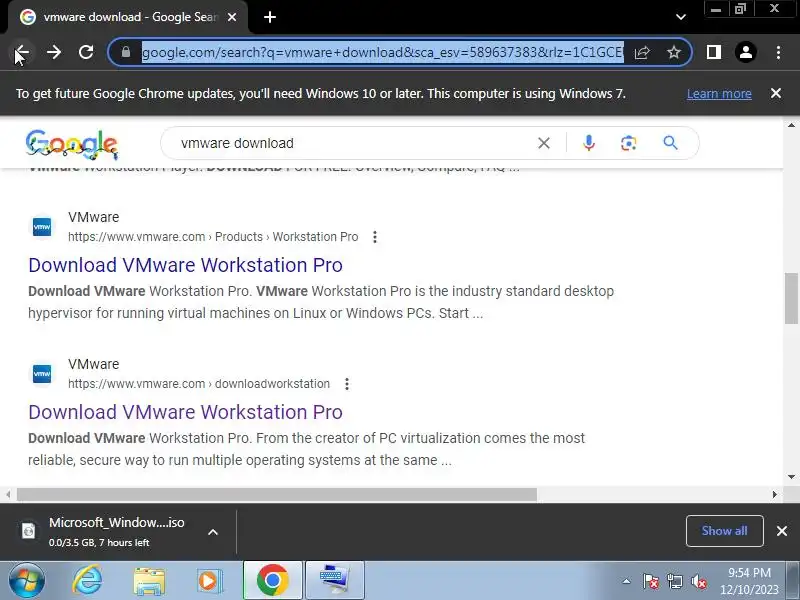Open the tab search chevron
This screenshot has height=600, width=800.
pos(681,17)
